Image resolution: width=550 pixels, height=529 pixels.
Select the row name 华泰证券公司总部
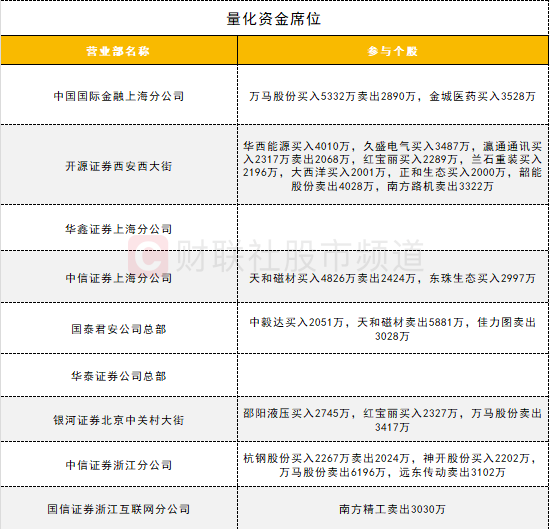119,376
